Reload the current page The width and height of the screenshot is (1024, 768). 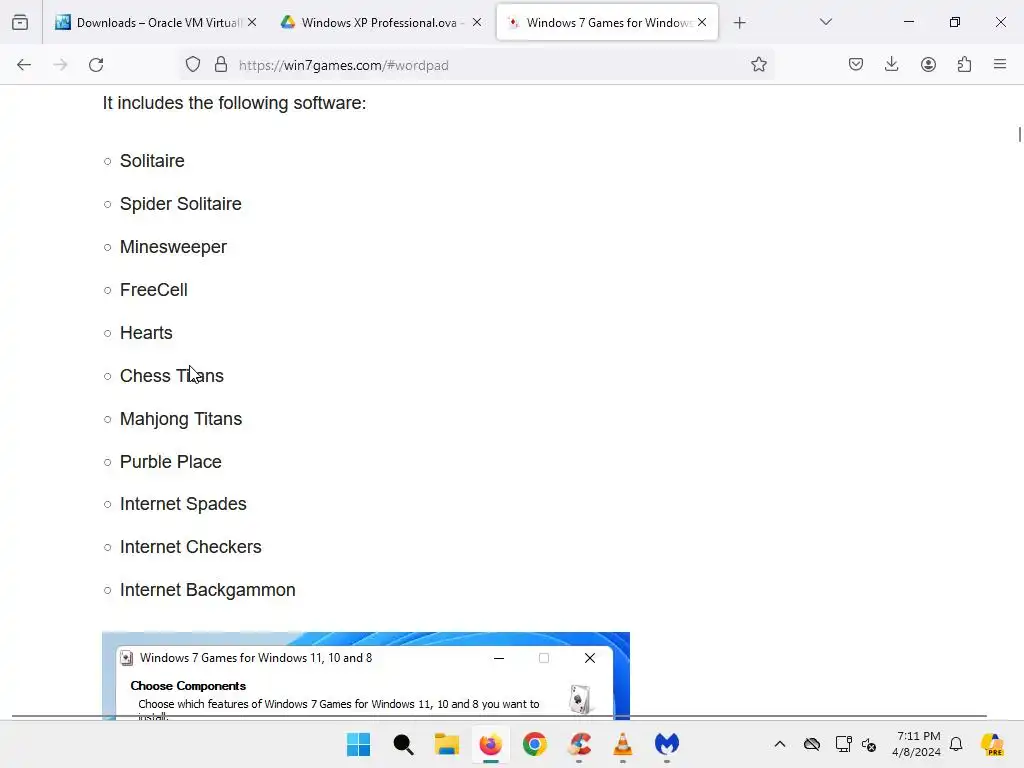96,65
